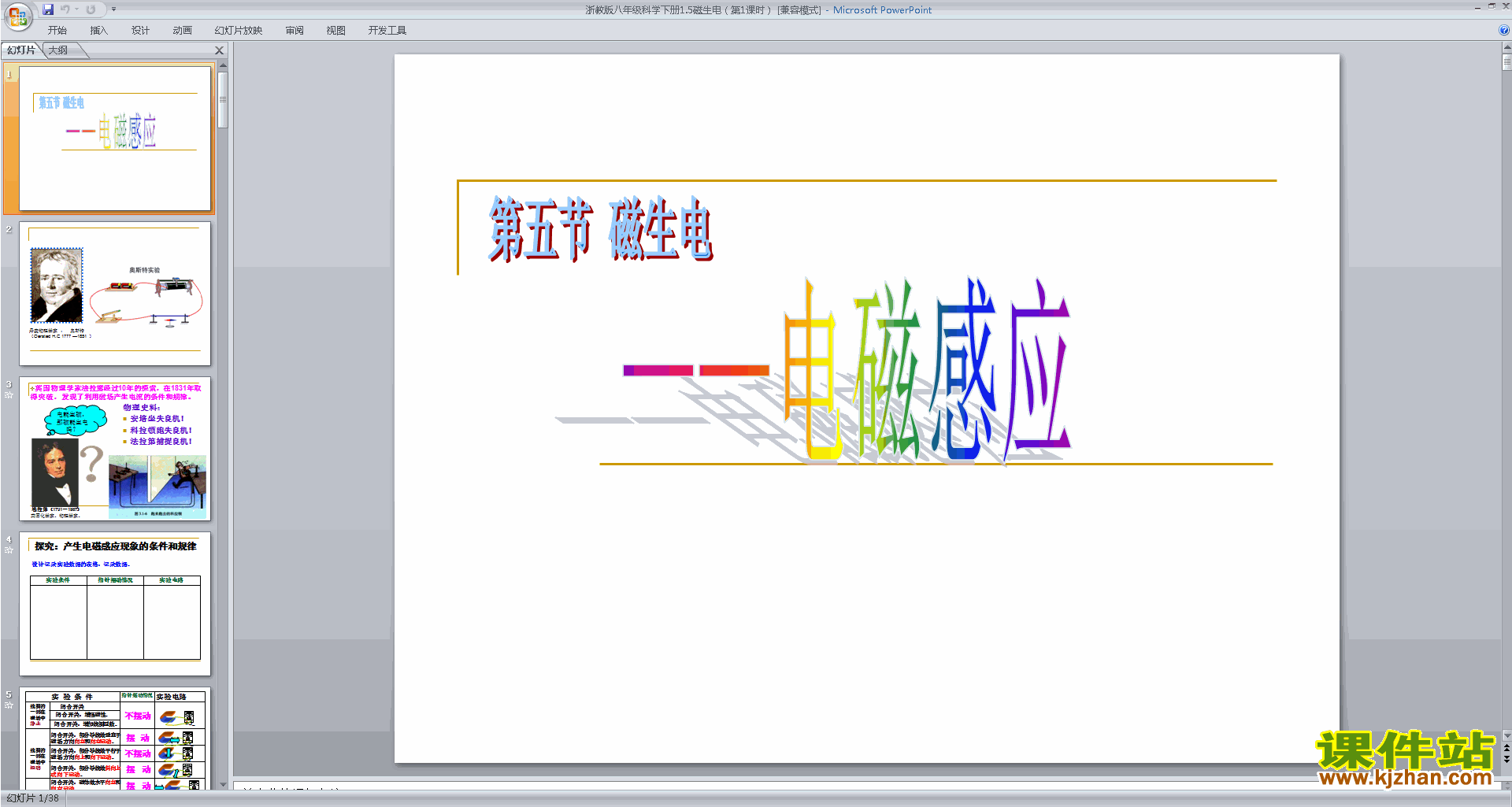Open the 视图 ribbon tab

click(335, 31)
